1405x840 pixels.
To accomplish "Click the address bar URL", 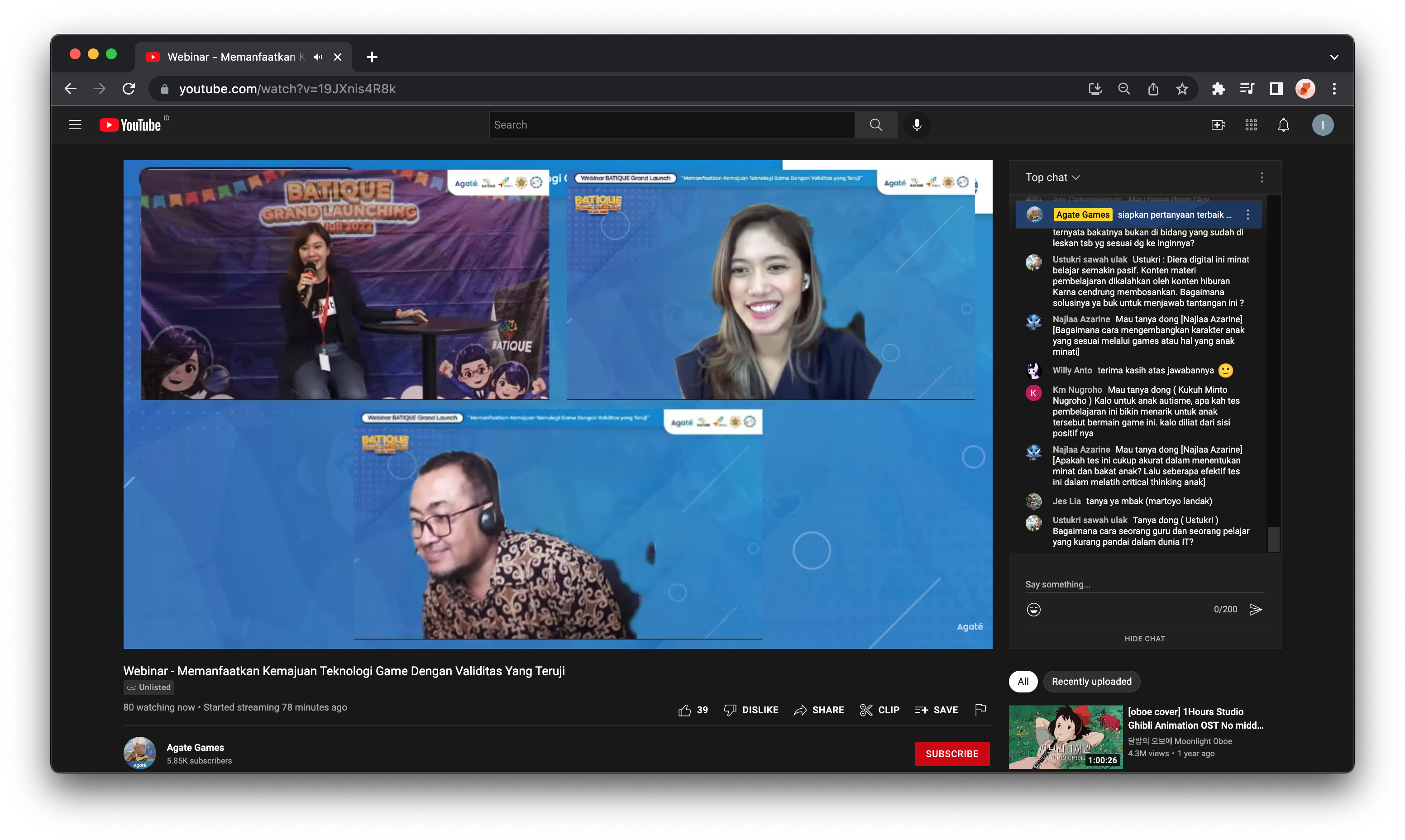I will click(287, 88).
